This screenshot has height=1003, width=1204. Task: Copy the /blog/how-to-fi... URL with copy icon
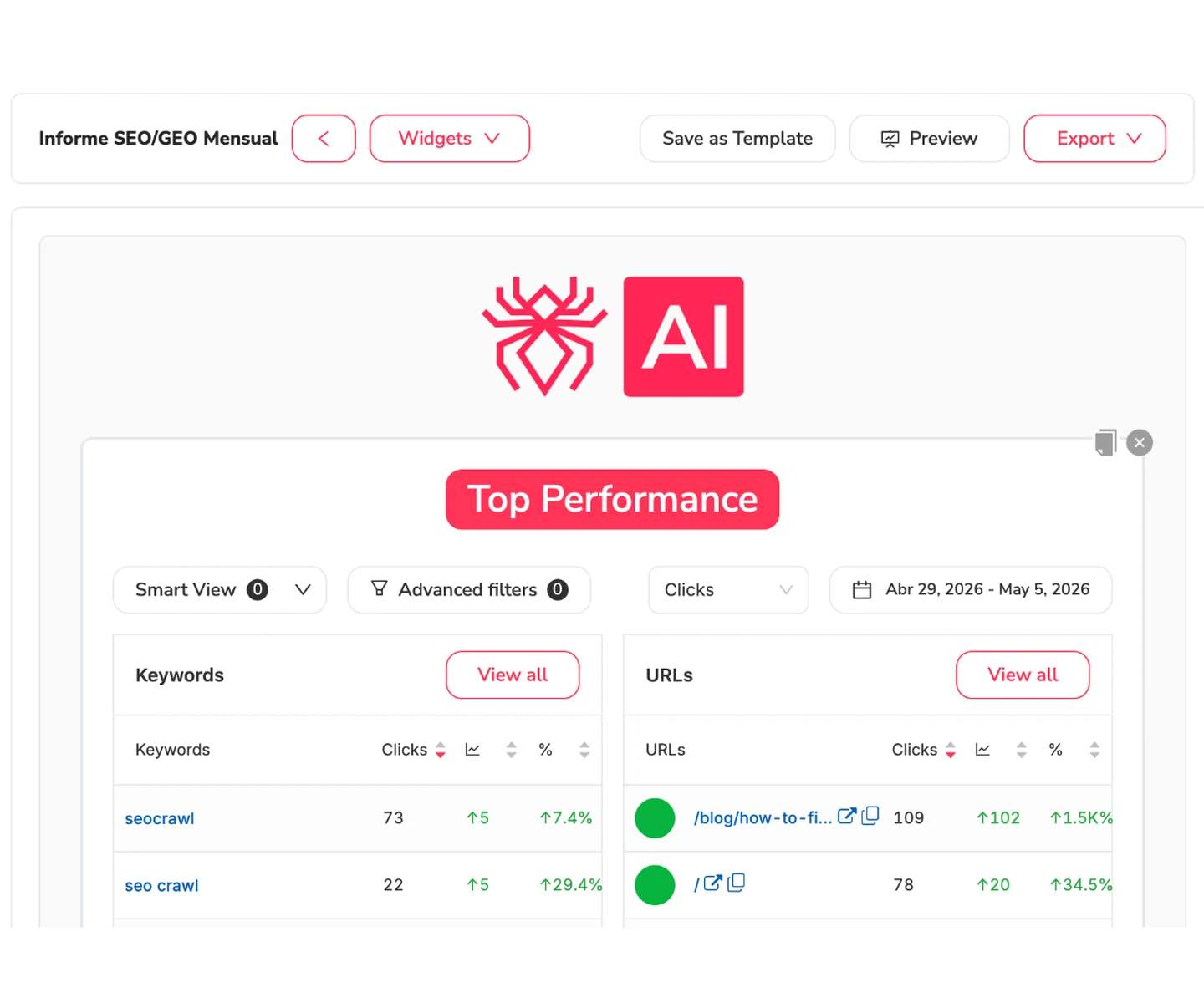coord(870,816)
